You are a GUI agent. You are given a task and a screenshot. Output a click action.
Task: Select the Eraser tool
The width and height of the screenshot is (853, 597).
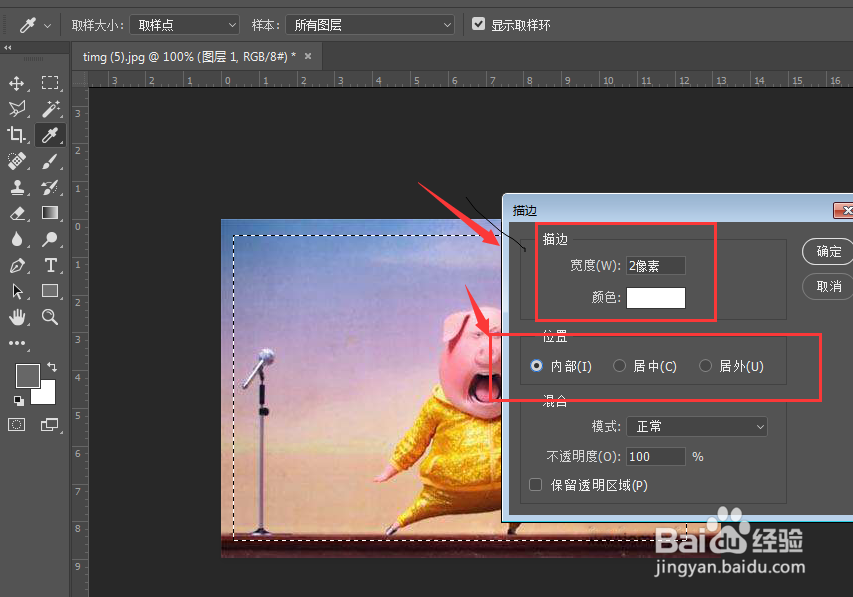16,213
